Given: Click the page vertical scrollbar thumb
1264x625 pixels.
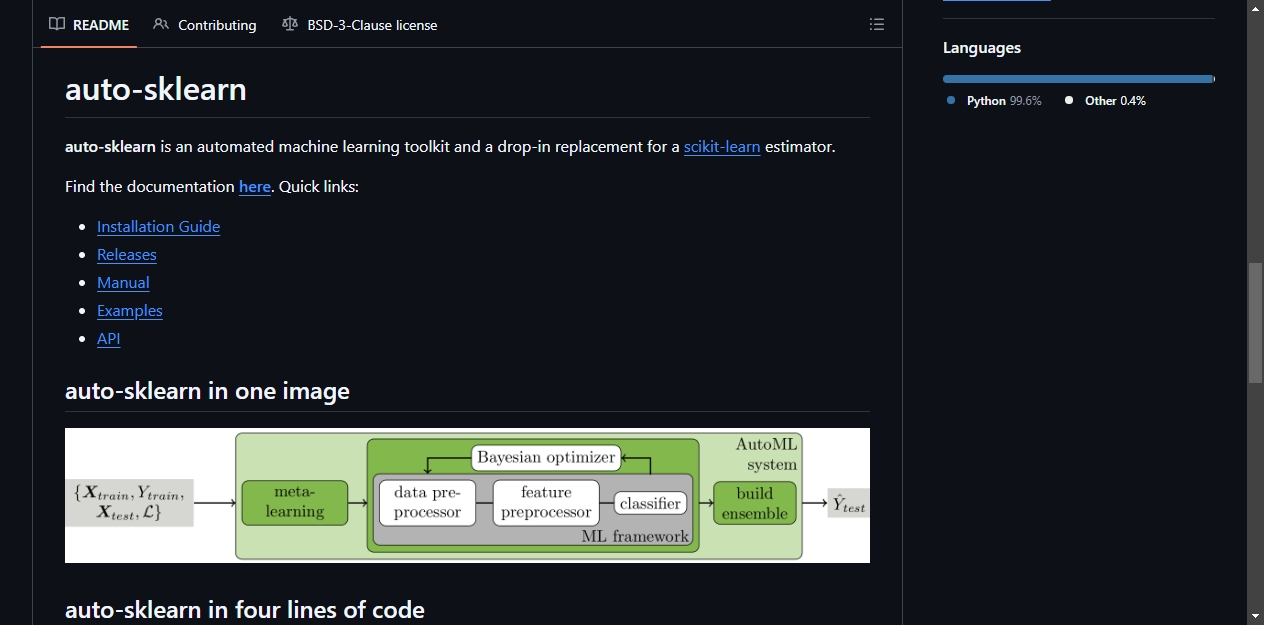Looking at the screenshot, I should click(x=1255, y=323).
